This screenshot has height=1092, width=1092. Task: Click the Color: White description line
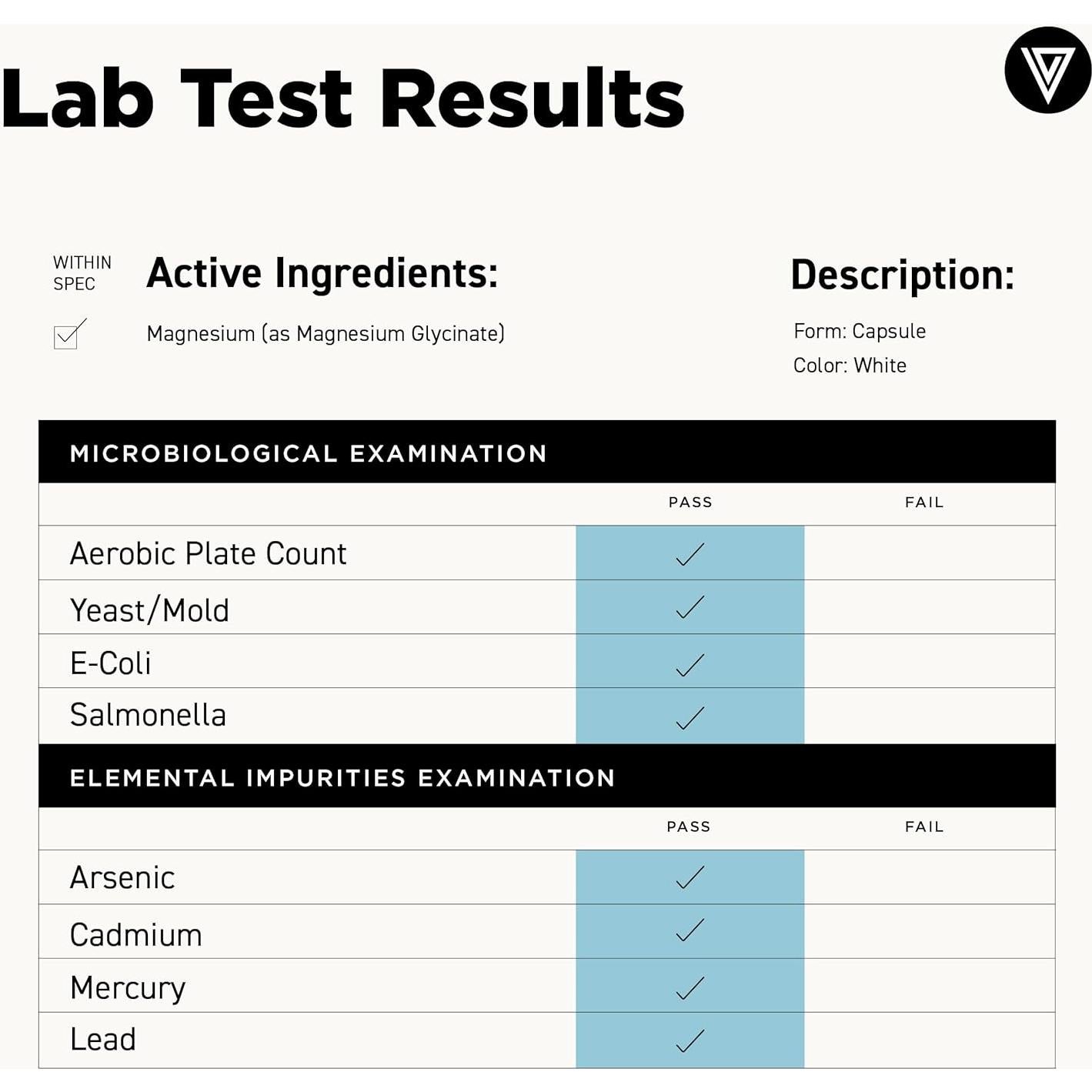point(850,365)
